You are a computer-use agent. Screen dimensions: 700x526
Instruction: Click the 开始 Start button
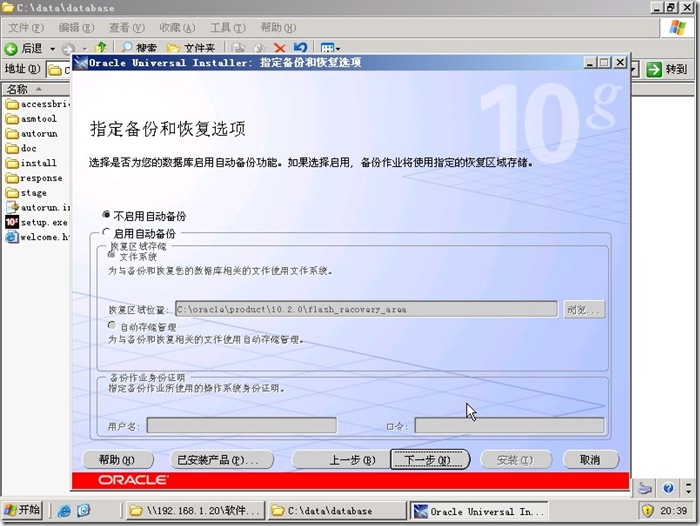[22, 510]
